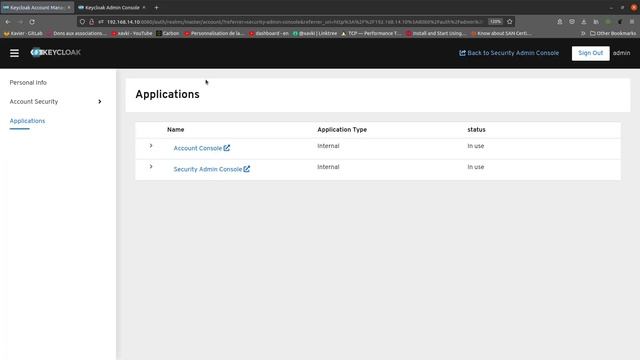Click the Sign Out button

590,53
